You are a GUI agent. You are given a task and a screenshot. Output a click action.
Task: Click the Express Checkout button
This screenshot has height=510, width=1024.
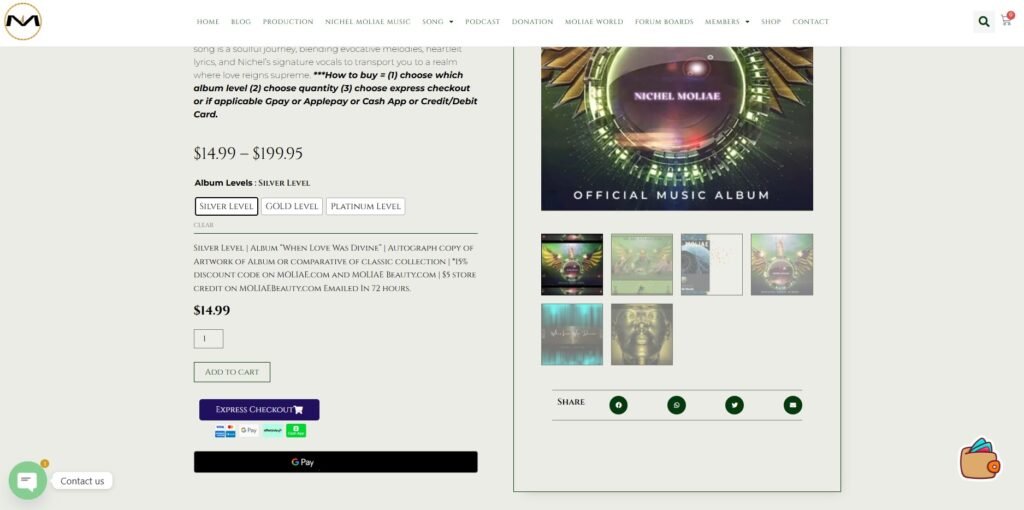pyautogui.click(x=259, y=409)
